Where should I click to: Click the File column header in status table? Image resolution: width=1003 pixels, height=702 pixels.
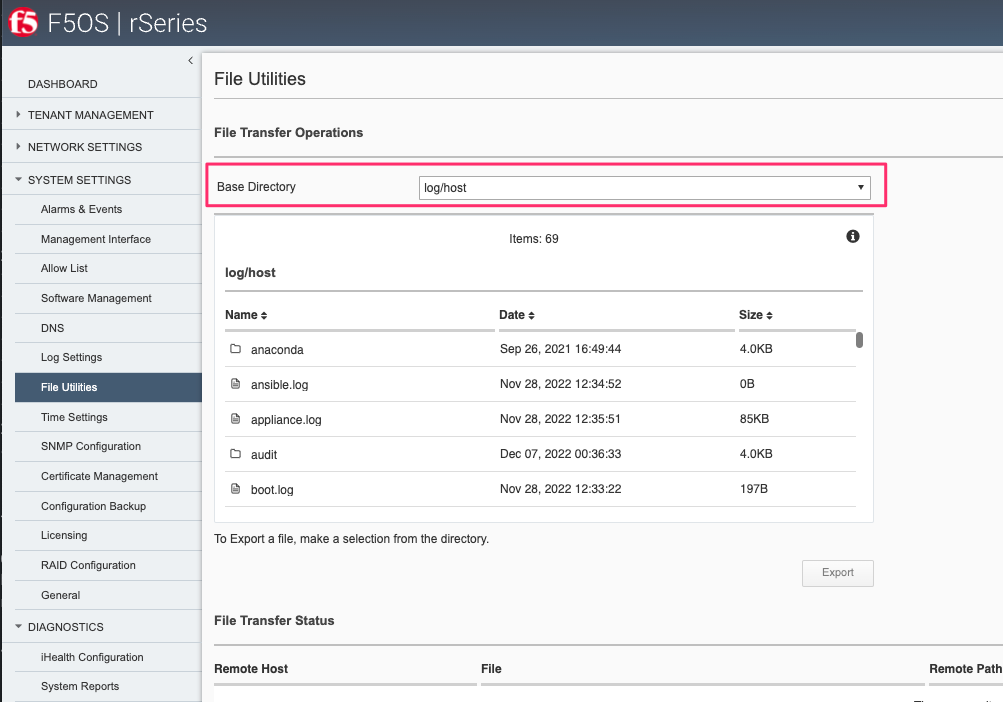pyautogui.click(x=491, y=669)
